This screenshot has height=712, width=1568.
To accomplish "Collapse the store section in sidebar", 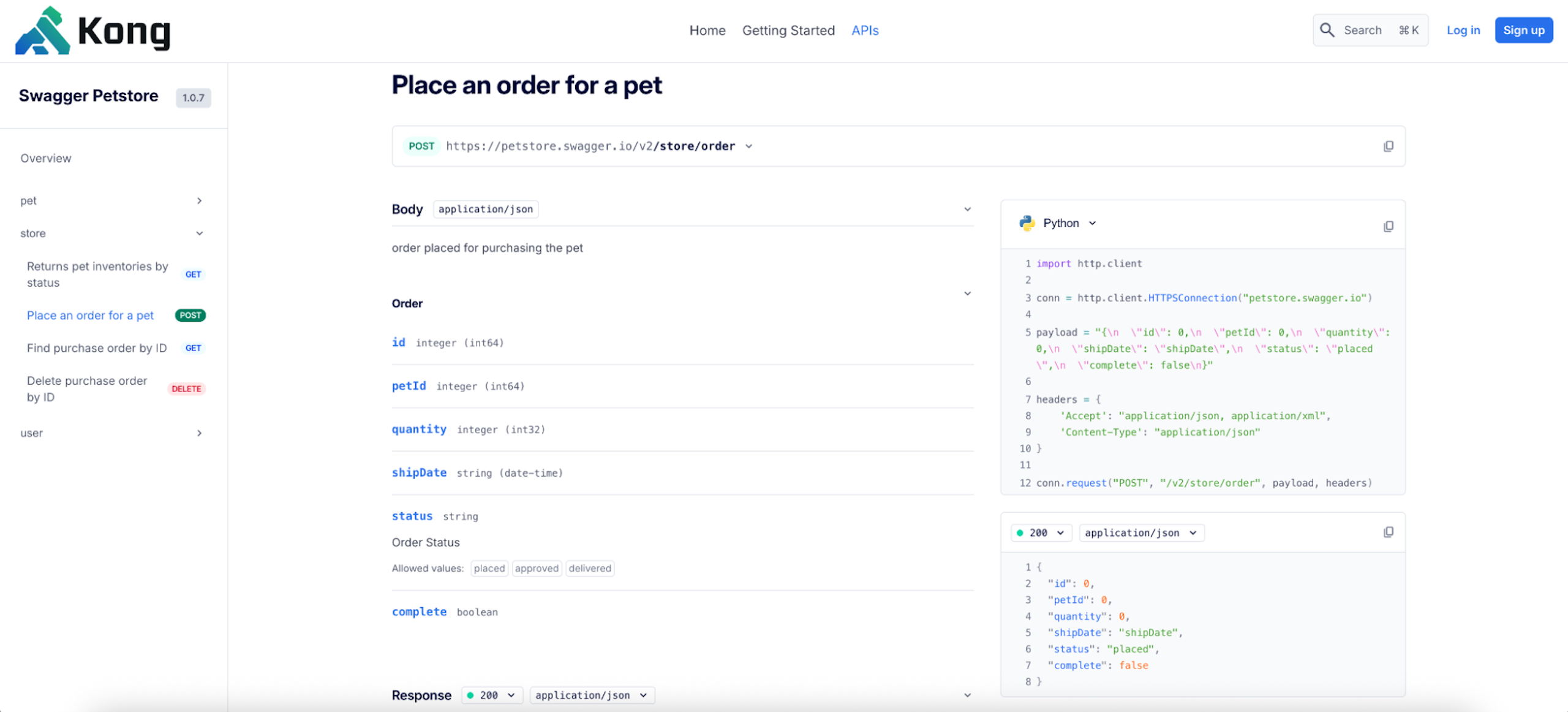I will (199, 233).
